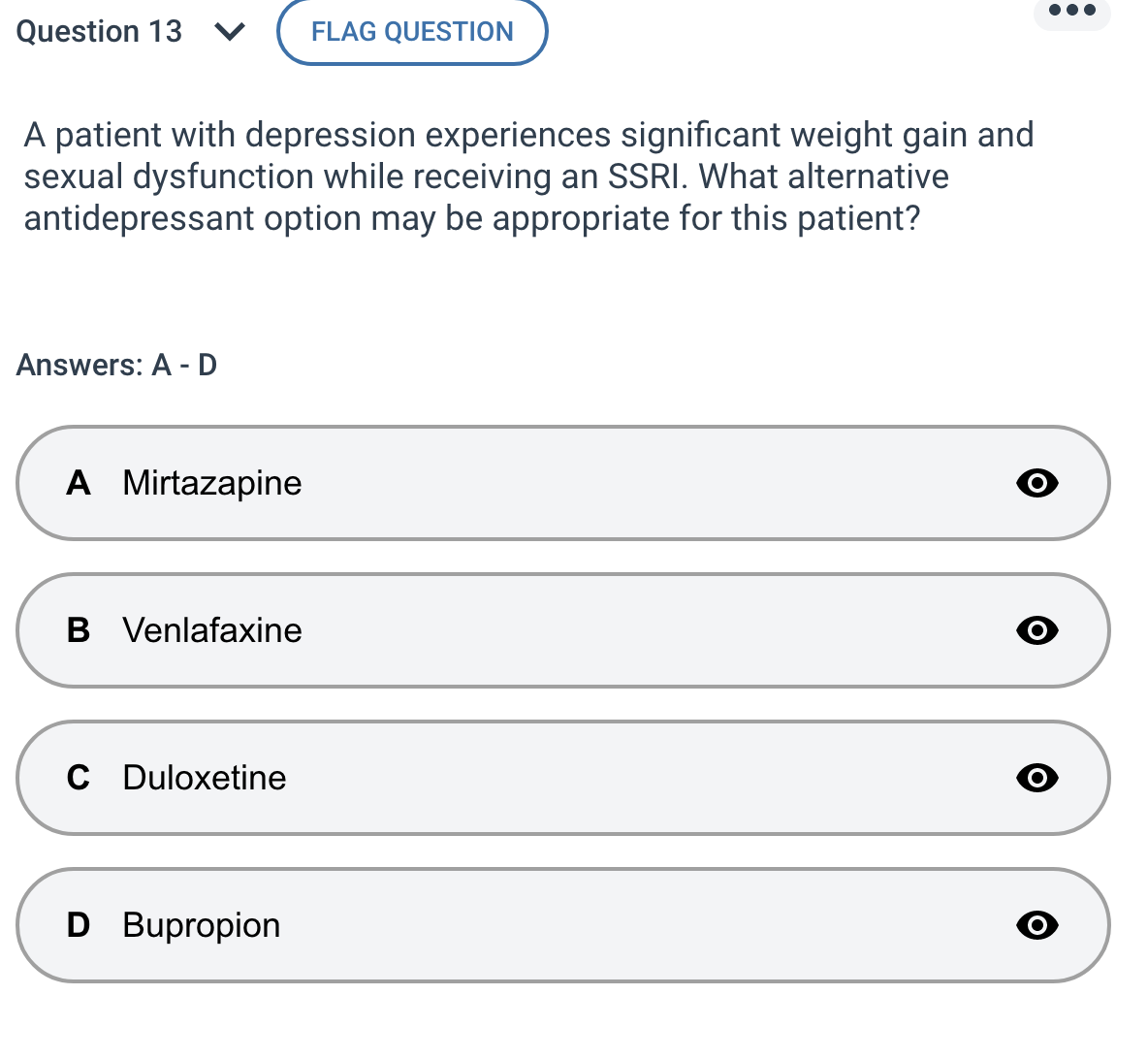The height and width of the screenshot is (1059, 1148).
Task: Click the letter C badge
Action: tap(80, 778)
